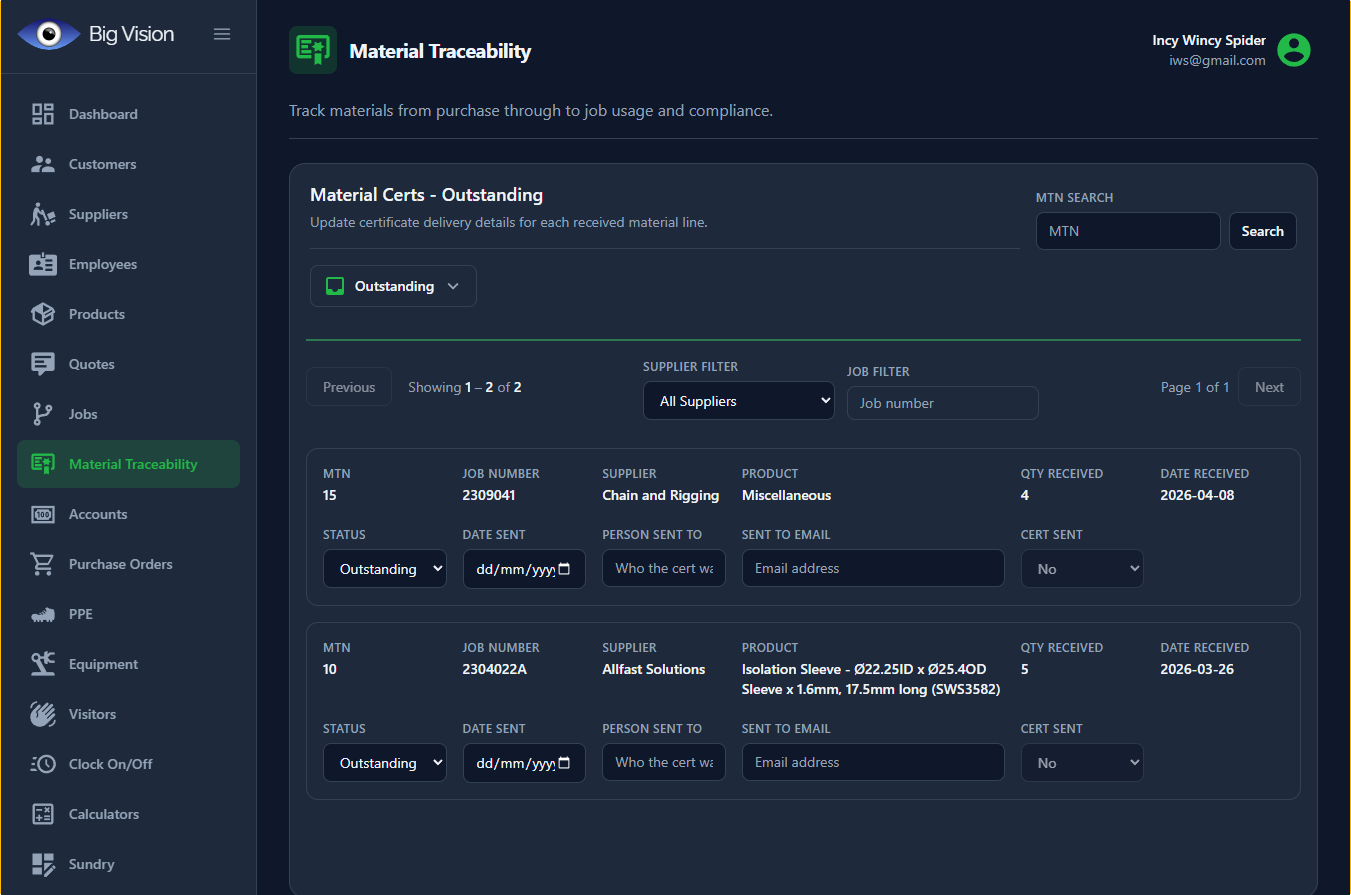Open the user profile avatar icon
Viewport: 1351px width, 895px height.
(x=1294, y=50)
